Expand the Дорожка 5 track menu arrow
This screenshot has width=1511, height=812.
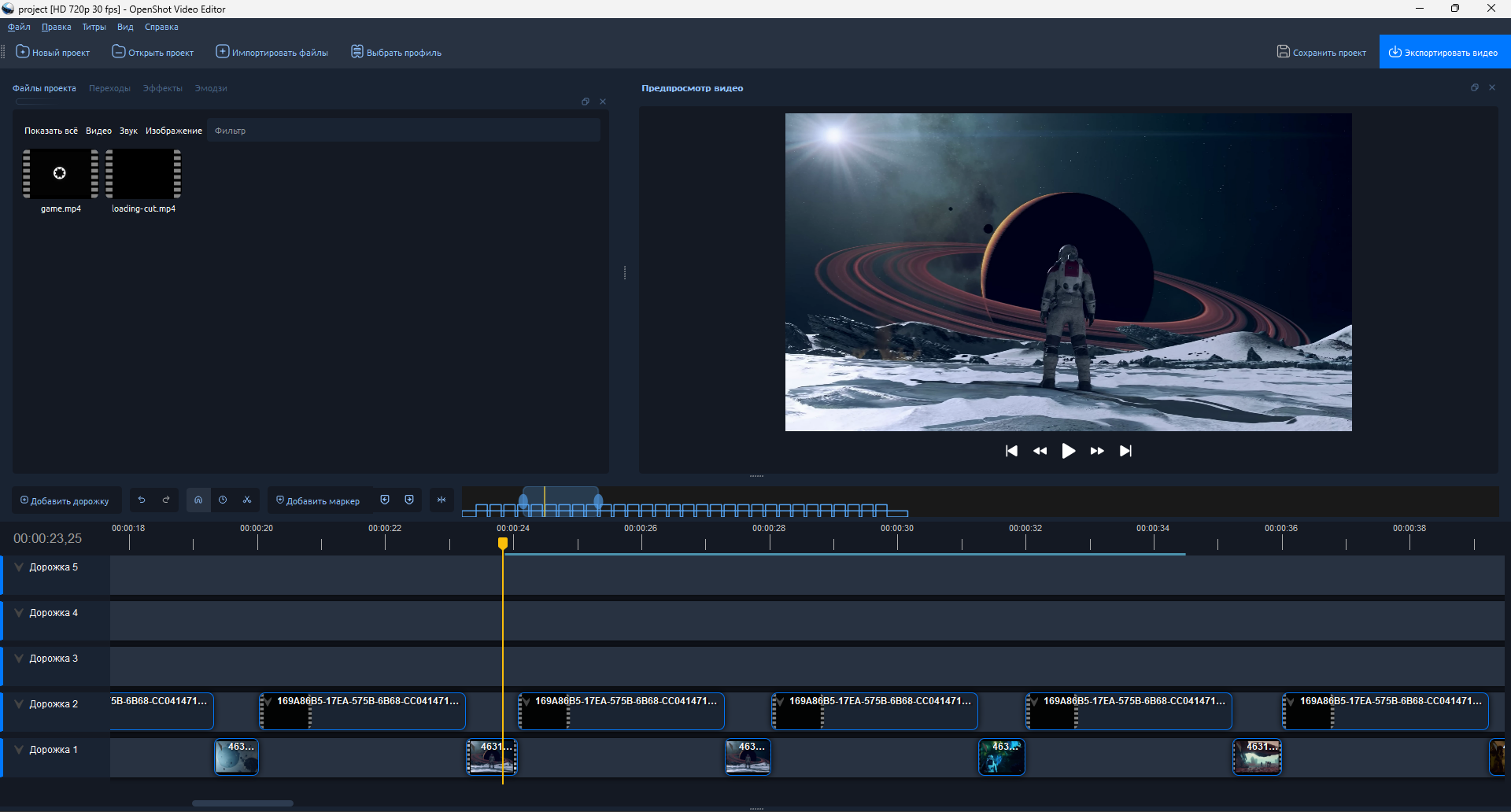click(x=19, y=567)
